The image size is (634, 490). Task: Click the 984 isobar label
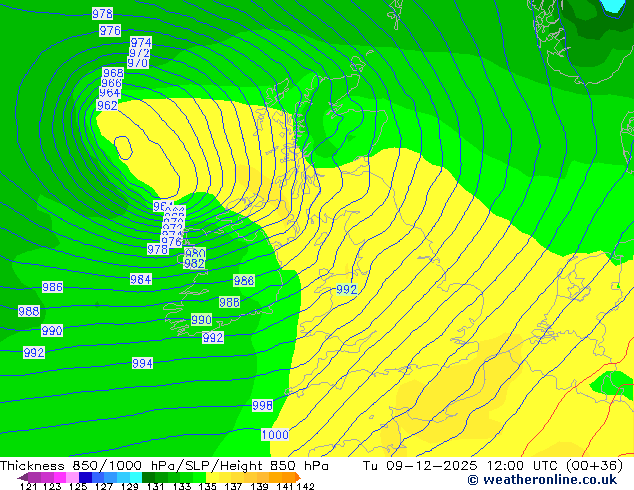141,279
